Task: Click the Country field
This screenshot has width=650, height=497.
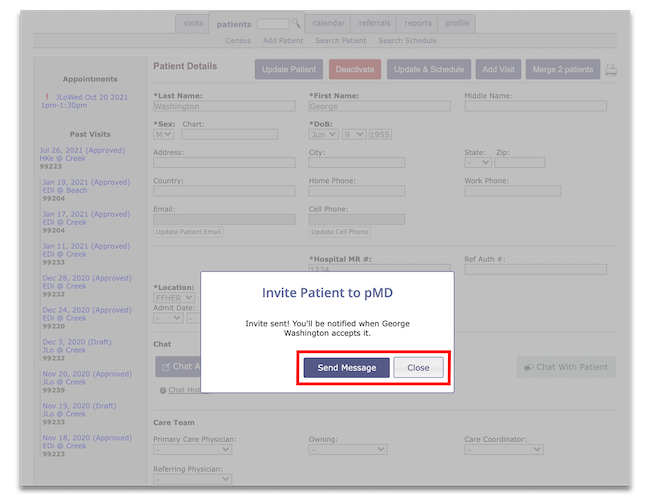Action: [x=224, y=191]
